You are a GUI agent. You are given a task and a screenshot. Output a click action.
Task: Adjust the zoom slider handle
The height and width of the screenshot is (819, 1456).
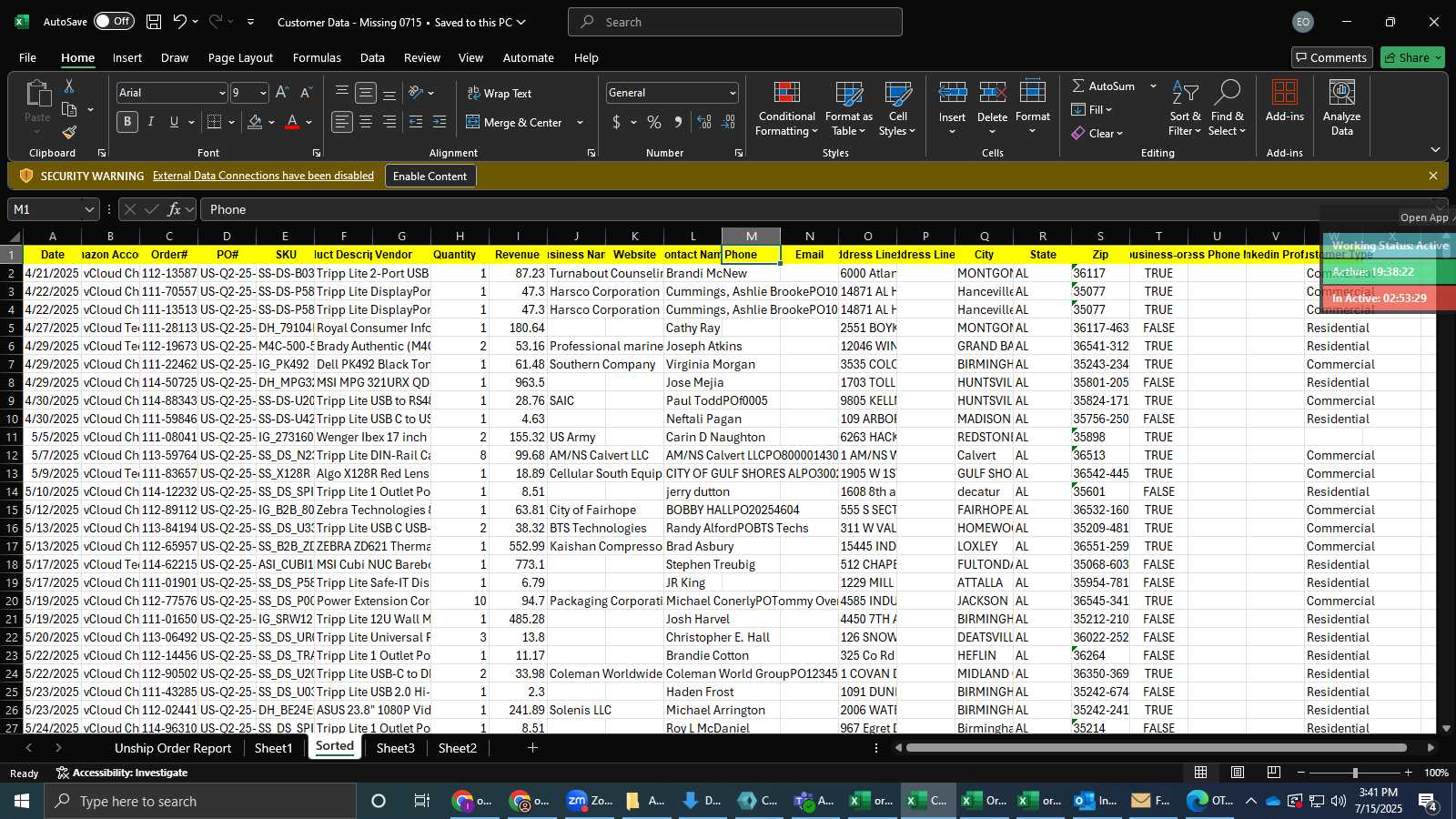click(1355, 773)
